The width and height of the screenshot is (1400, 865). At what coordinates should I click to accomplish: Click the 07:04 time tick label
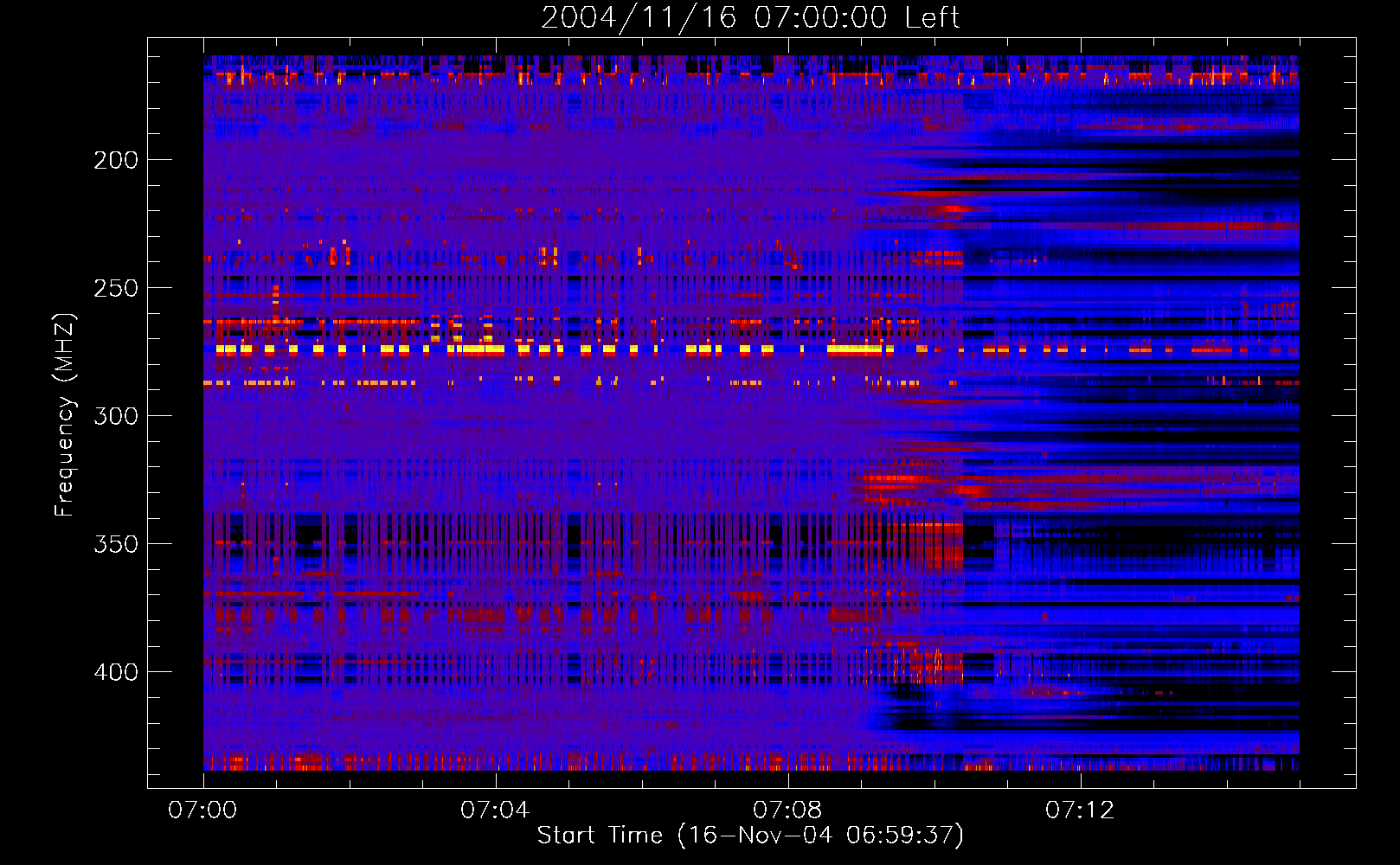(x=495, y=811)
